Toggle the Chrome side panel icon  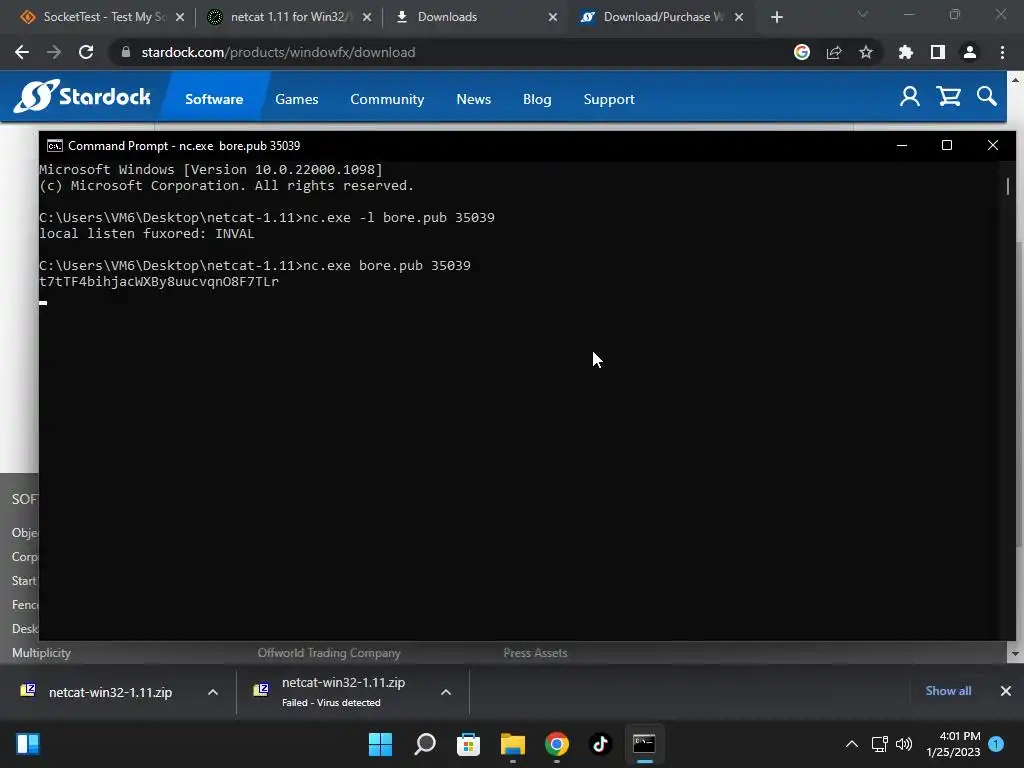point(938,52)
